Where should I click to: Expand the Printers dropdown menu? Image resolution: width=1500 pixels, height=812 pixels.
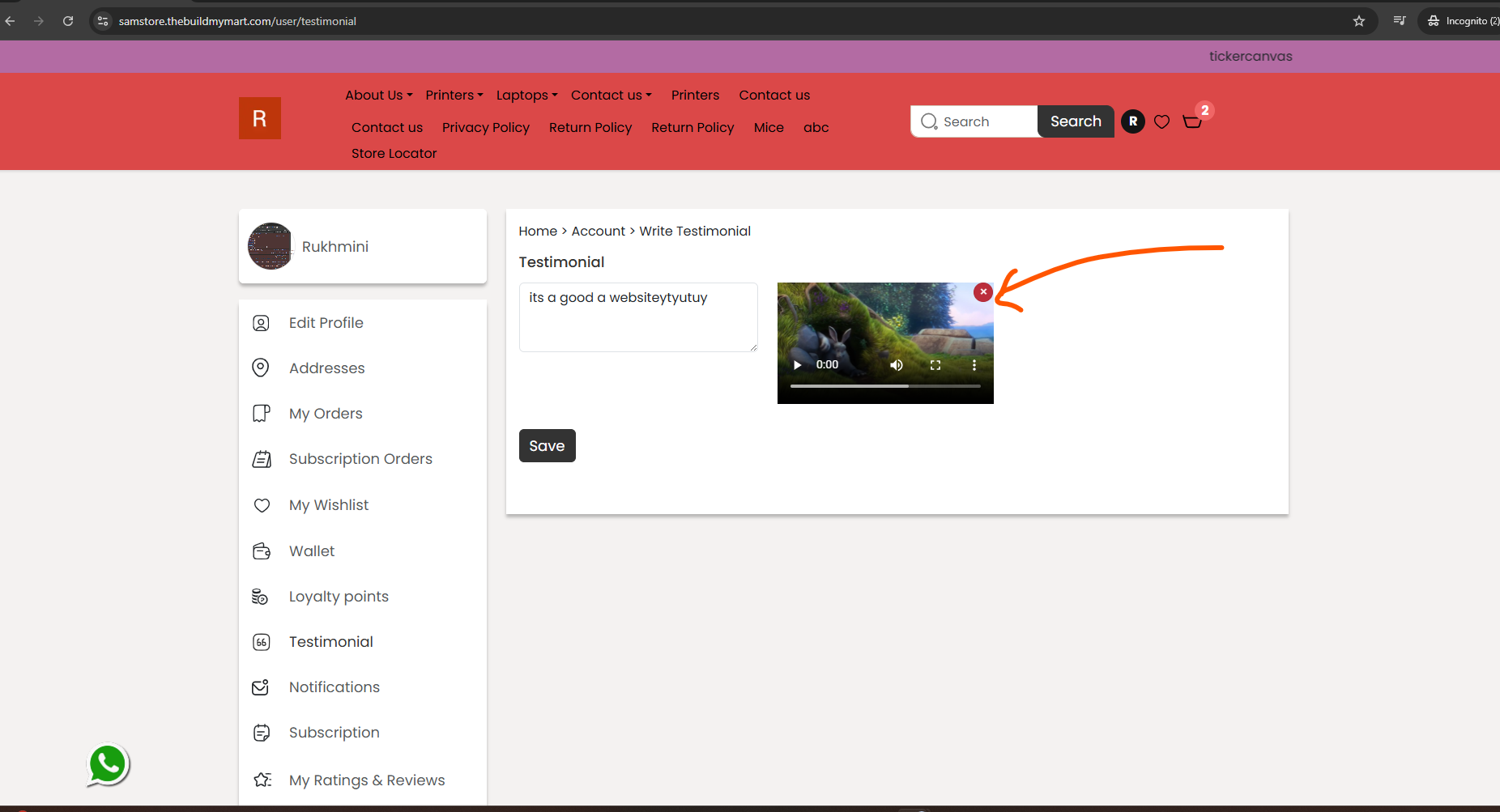(x=454, y=96)
